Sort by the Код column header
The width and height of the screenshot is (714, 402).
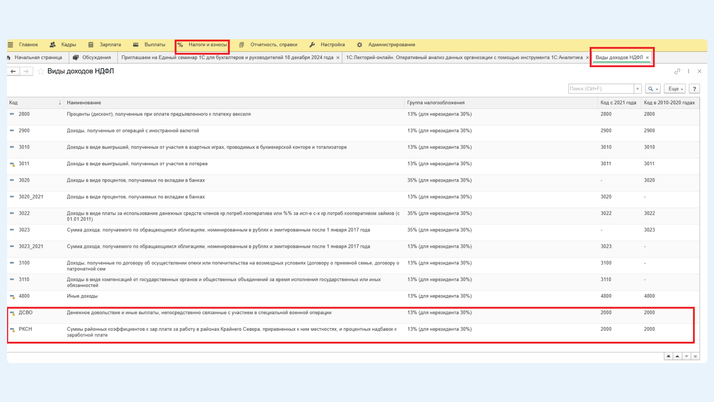click(14, 102)
